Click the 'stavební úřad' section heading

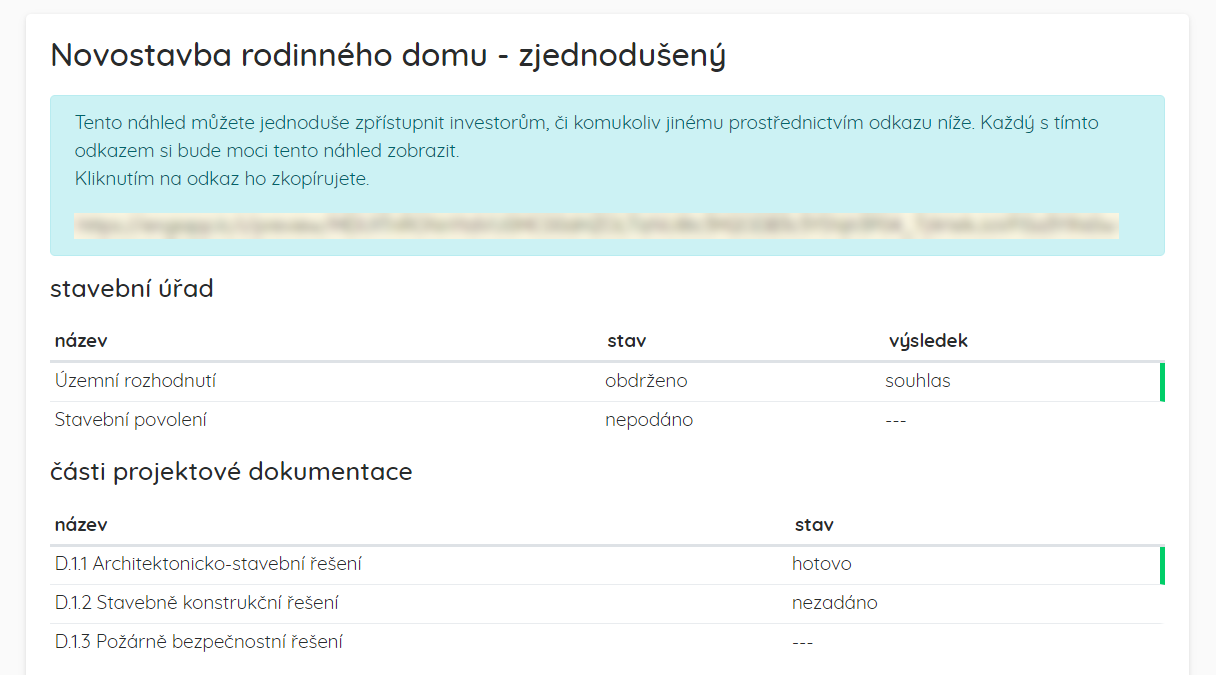pos(132,289)
